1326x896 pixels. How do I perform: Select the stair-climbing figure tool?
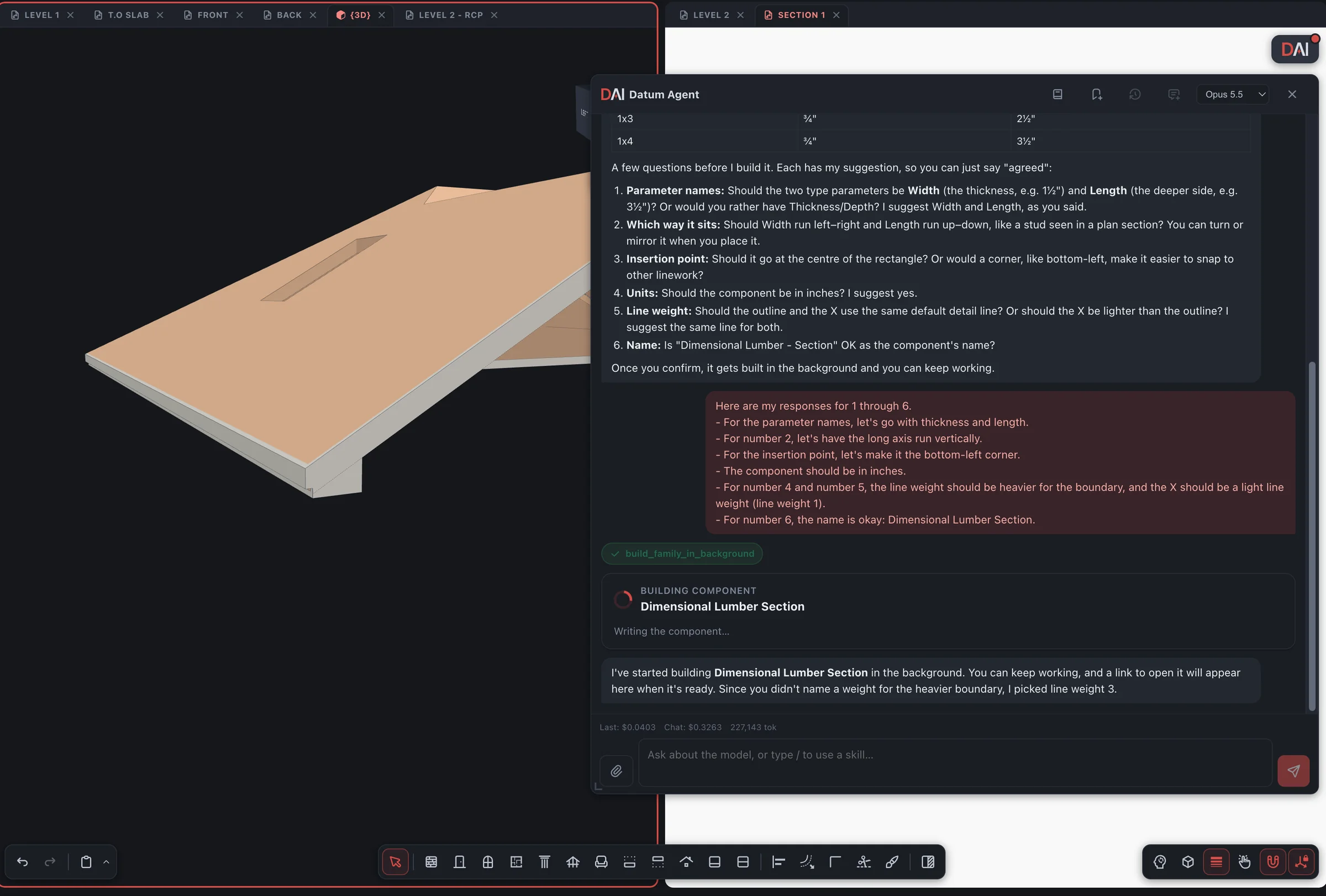(864, 862)
